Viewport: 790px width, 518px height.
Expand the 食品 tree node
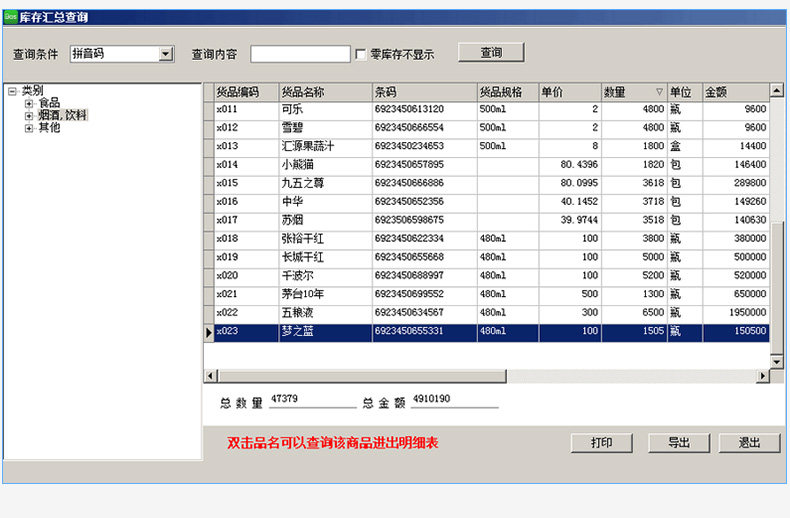pos(29,103)
